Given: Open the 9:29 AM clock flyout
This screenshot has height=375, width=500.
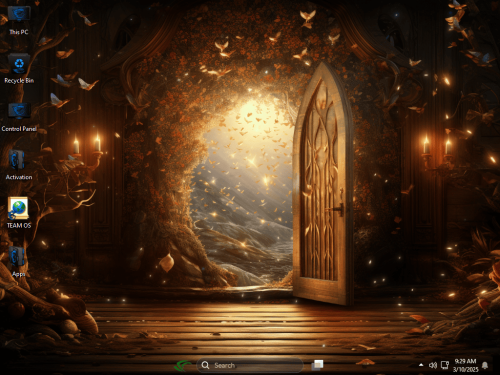Looking at the screenshot, I should [x=465, y=361].
